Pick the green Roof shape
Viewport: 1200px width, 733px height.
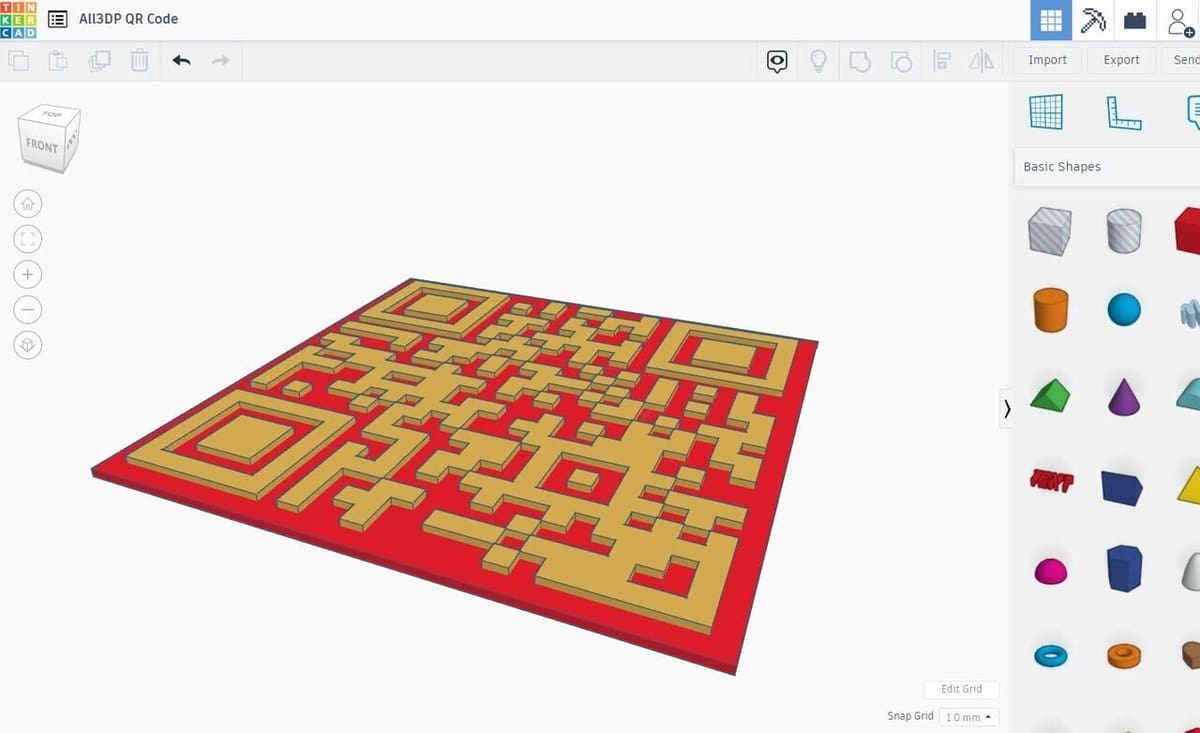point(1049,395)
